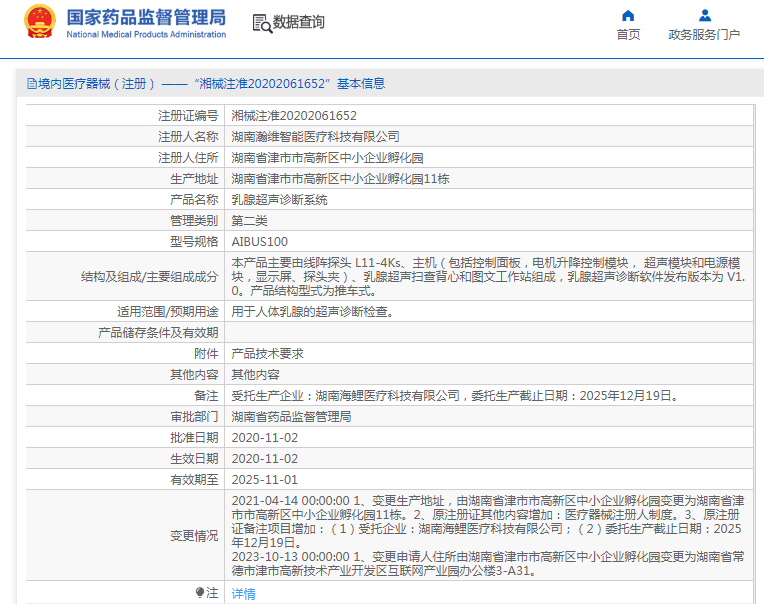This screenshot has width=764, height=604.
Task: Select 用于人体乳腺的超声诊断检查 text
Action: (x=312, y=311)
